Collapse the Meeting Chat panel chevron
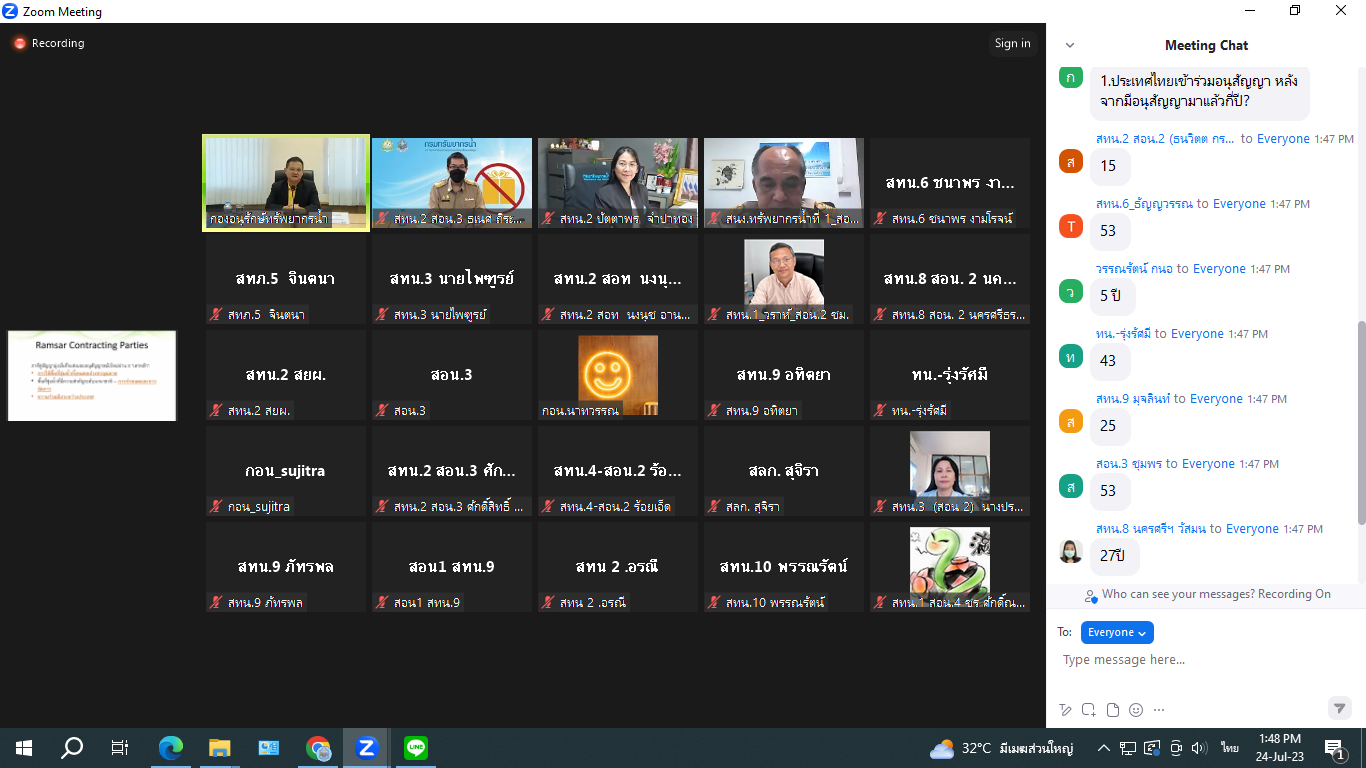The height and width of the screenshot is (768, 1366). click(1070, 45)
